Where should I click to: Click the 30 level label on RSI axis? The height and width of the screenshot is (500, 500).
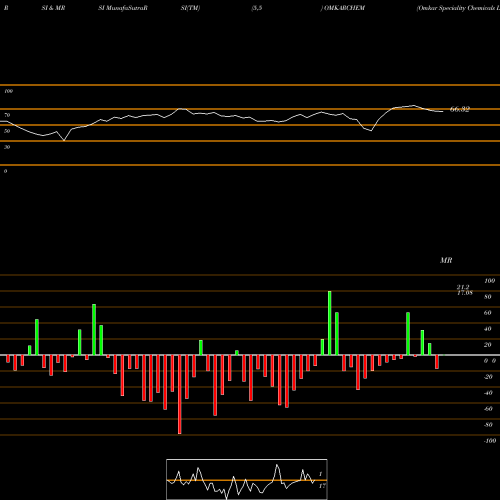click(x=7, y=147)
